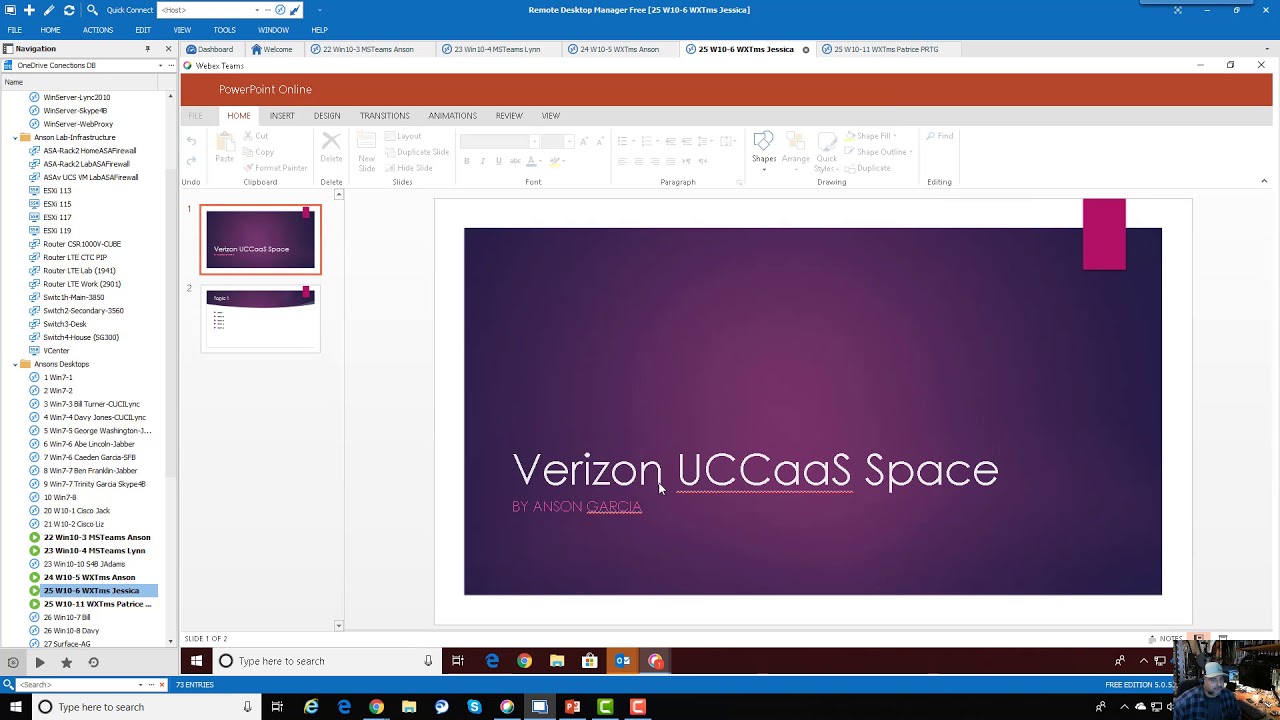
Task: Click the BY ANSON GARCIA subtitle text
Action: tap(577, 507)
